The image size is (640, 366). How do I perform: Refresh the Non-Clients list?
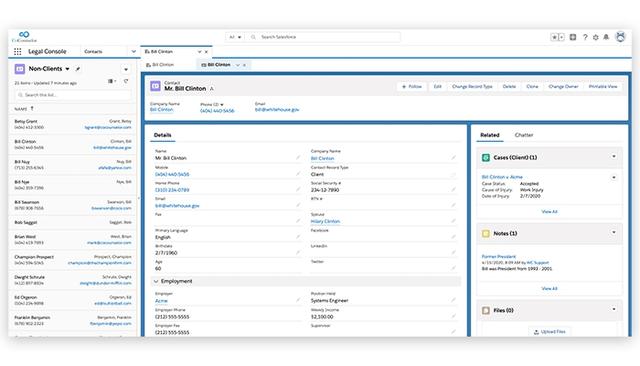tap(126, 81)
